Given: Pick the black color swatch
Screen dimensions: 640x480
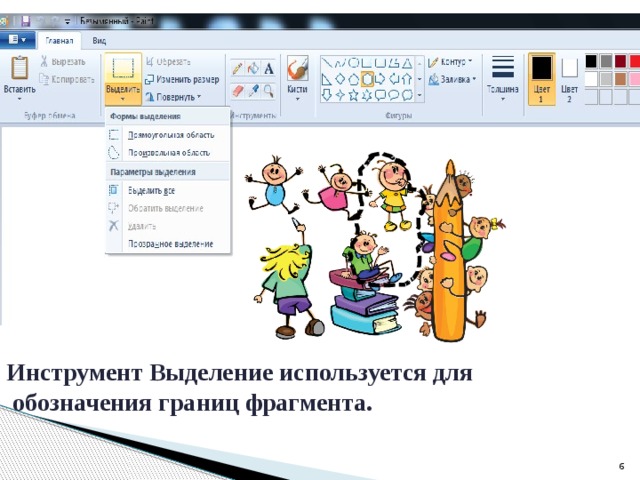Looking at the screenshot, I should [x=591, y=61].
